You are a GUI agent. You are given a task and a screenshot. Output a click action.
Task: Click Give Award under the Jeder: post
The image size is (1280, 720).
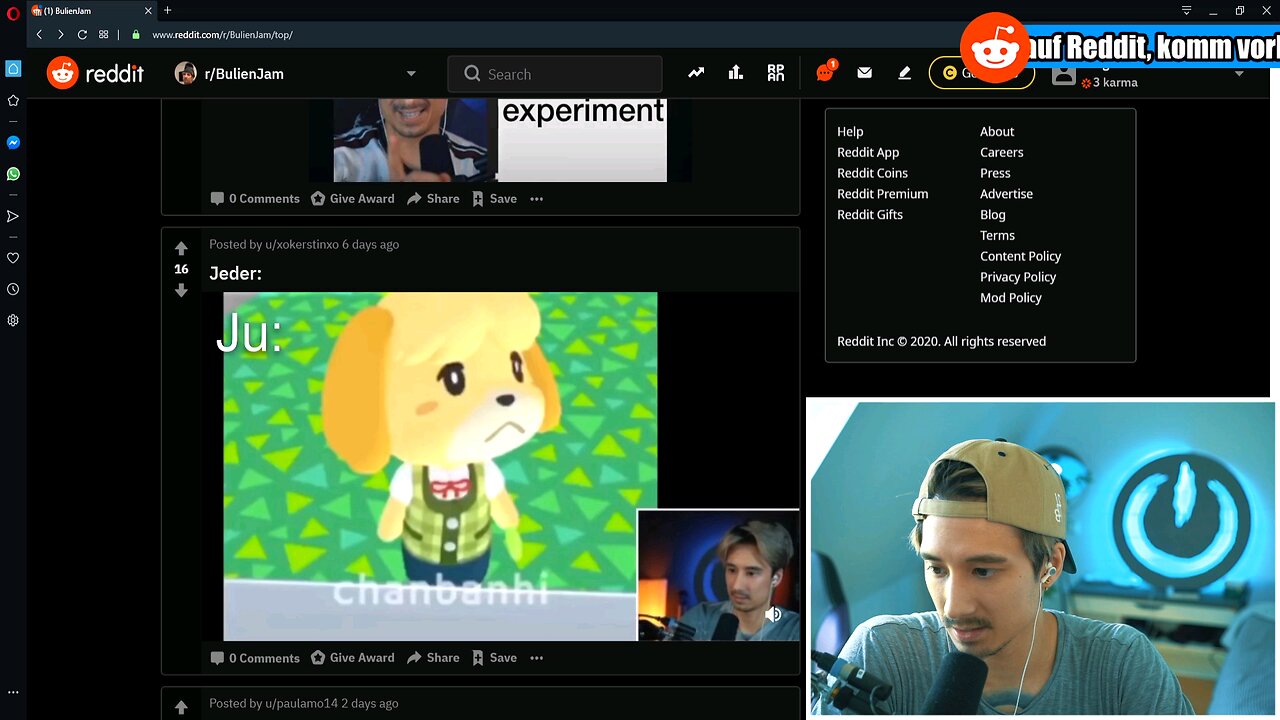[x=352, y=658]
